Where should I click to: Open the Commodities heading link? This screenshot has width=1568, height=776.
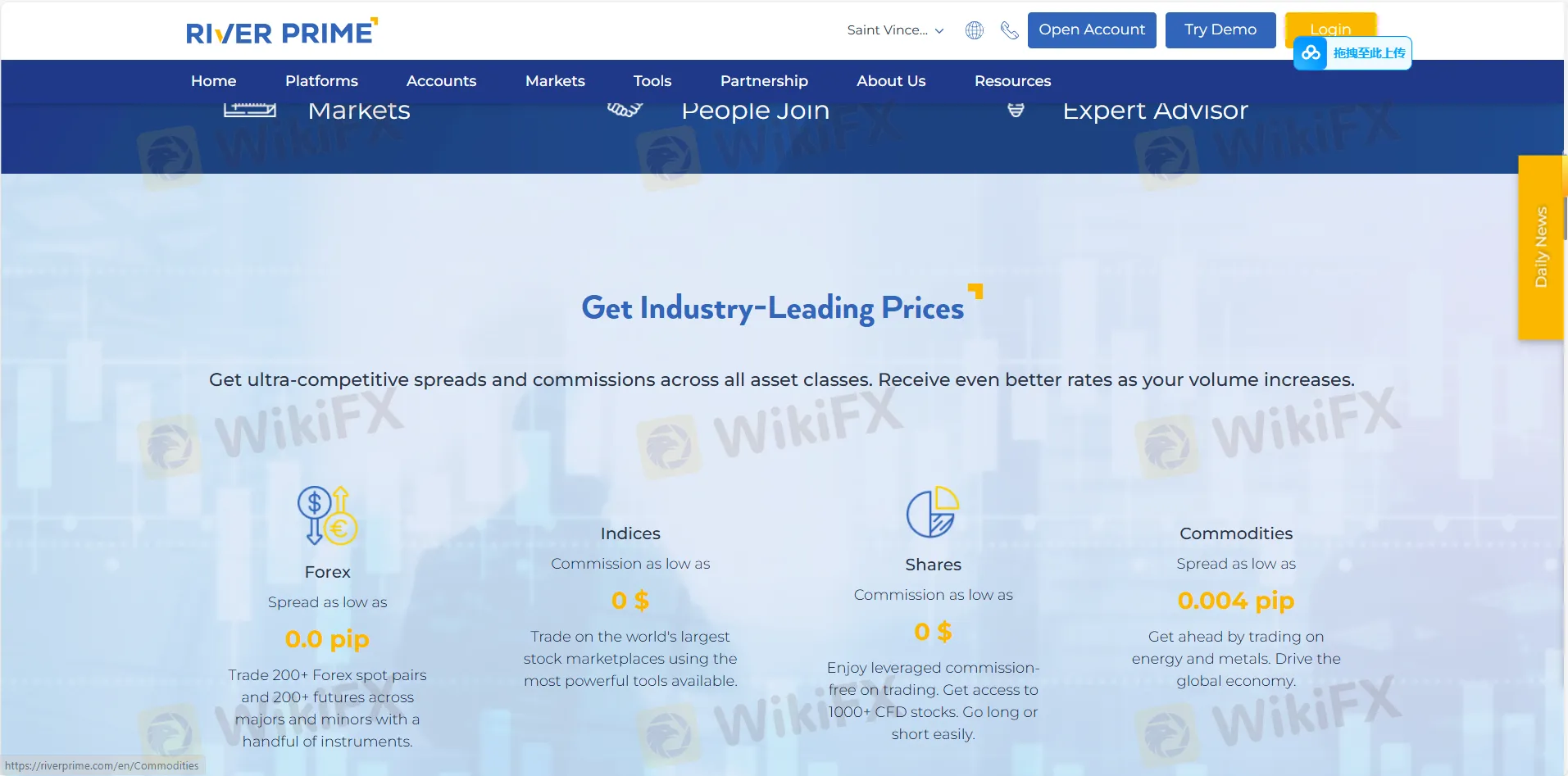(1235, 533)
